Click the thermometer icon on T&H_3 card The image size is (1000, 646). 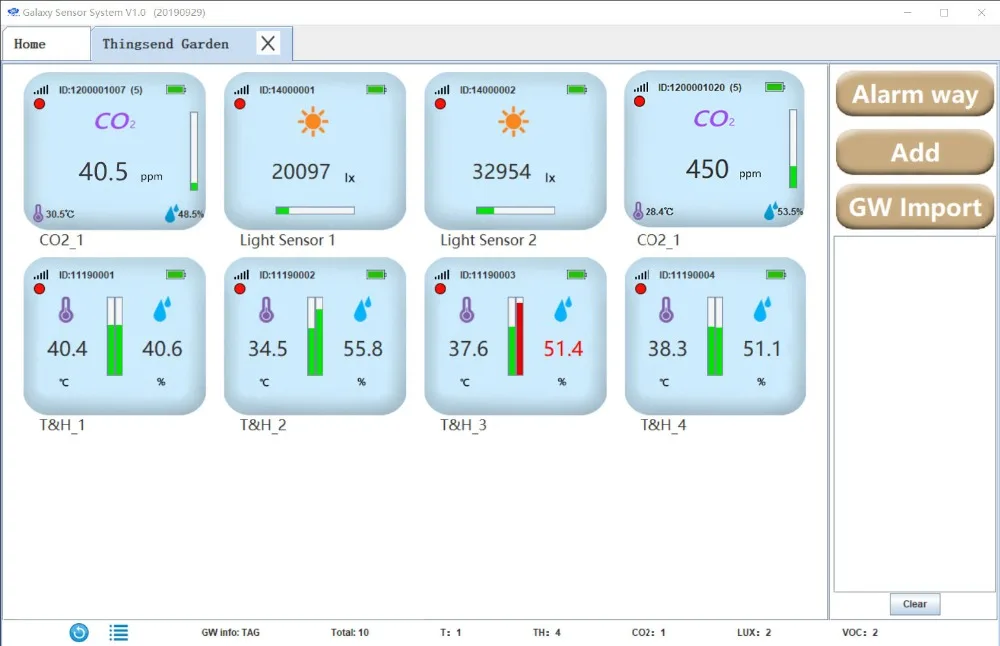[x=467, y=310]
